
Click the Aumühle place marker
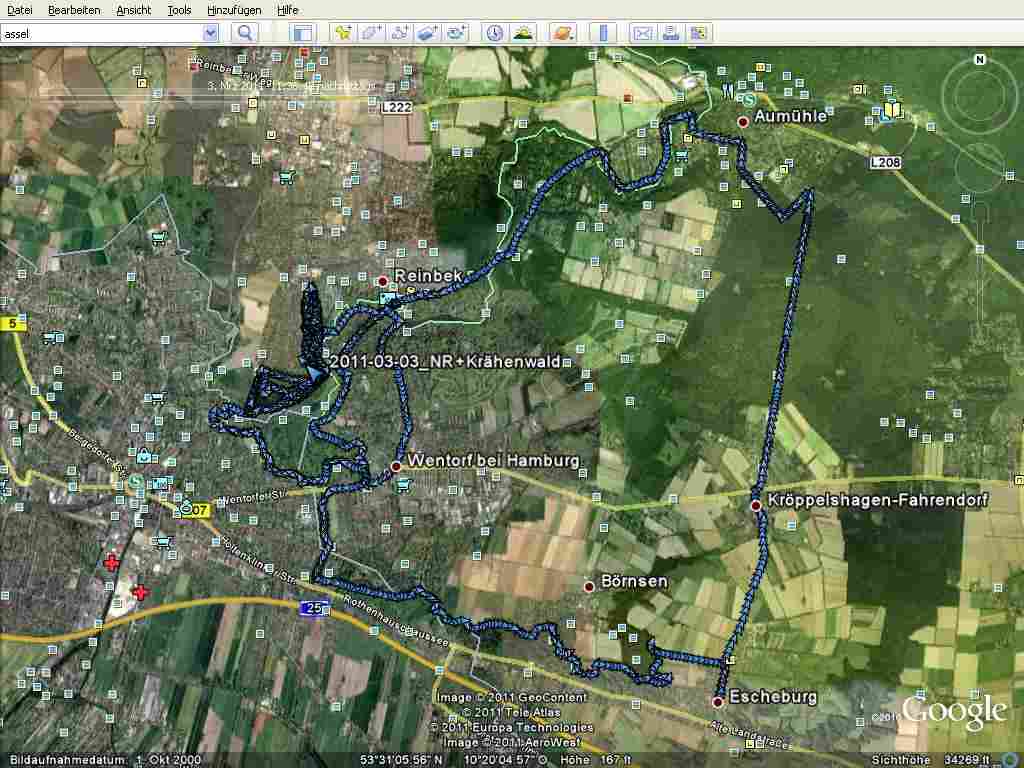point(743,122)
